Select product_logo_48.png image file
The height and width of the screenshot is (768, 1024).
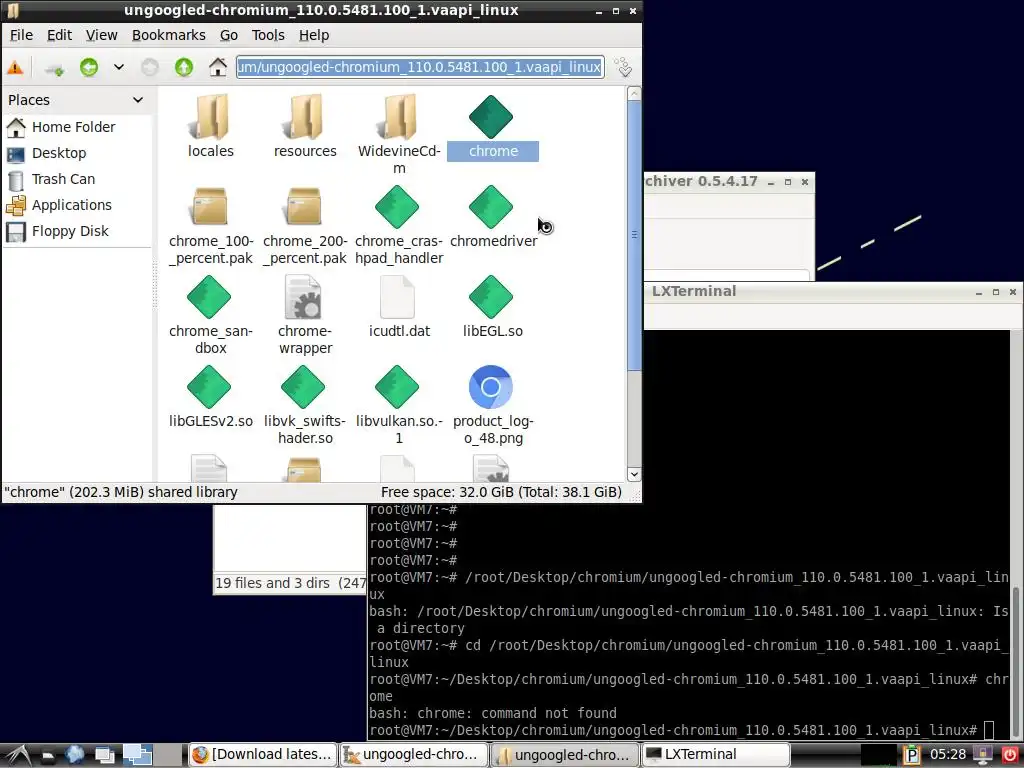[x=493, y=406]
